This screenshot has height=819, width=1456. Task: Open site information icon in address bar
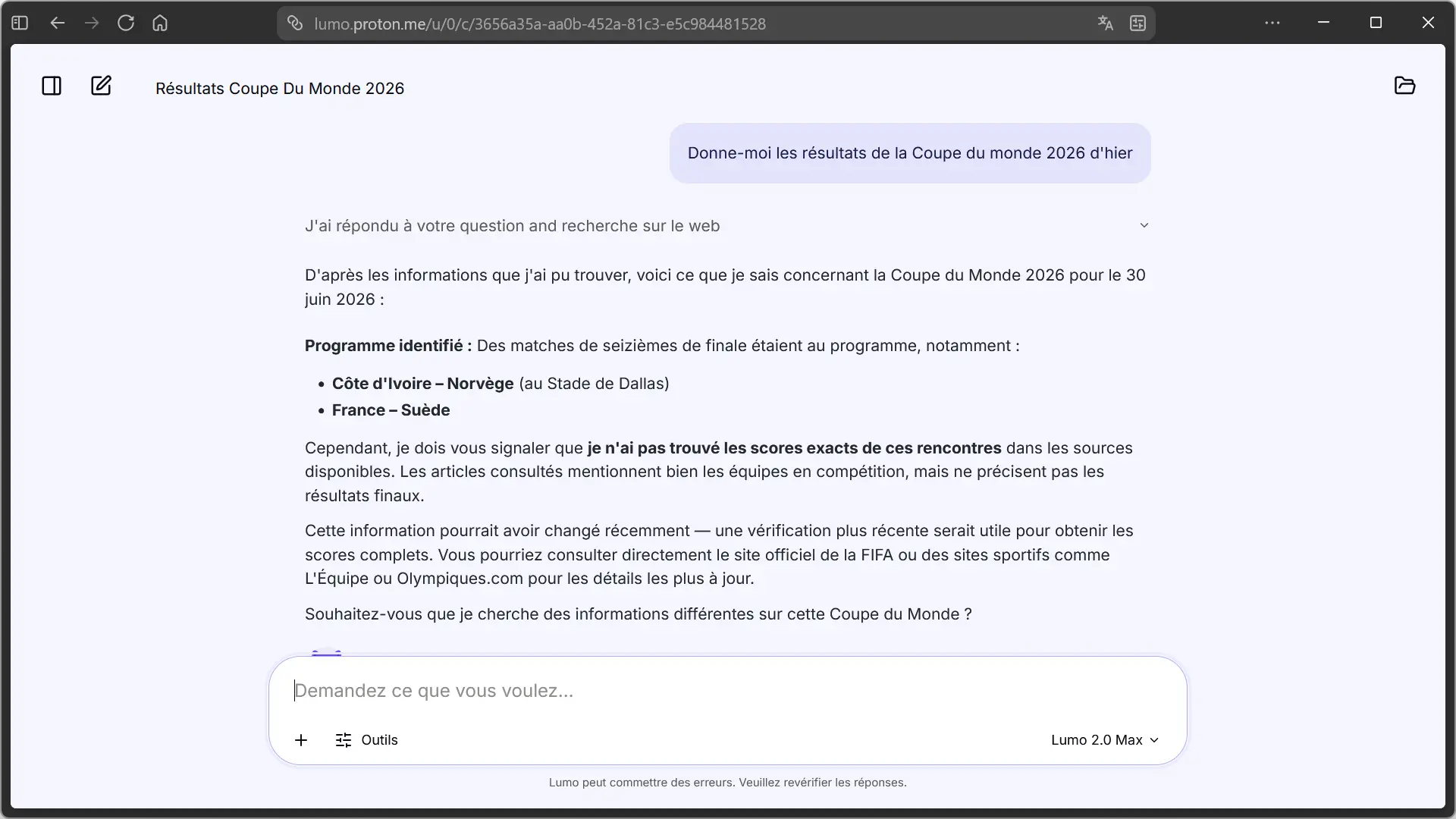(295, 24)
